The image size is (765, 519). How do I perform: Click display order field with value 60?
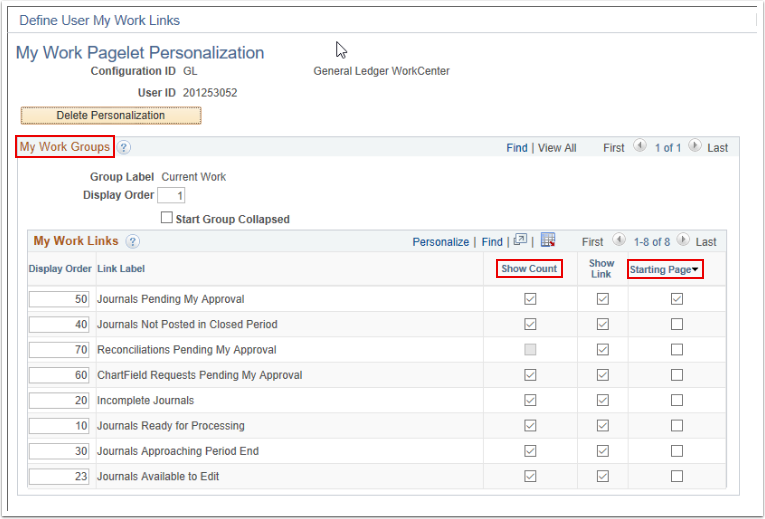[59, 375]
